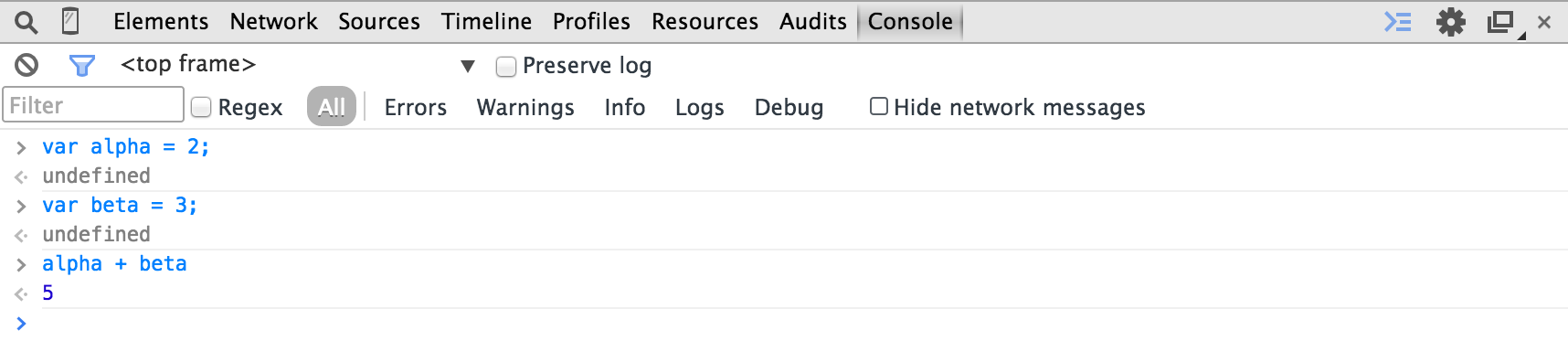
Task: Filter console by Errors
Action: 416,107
